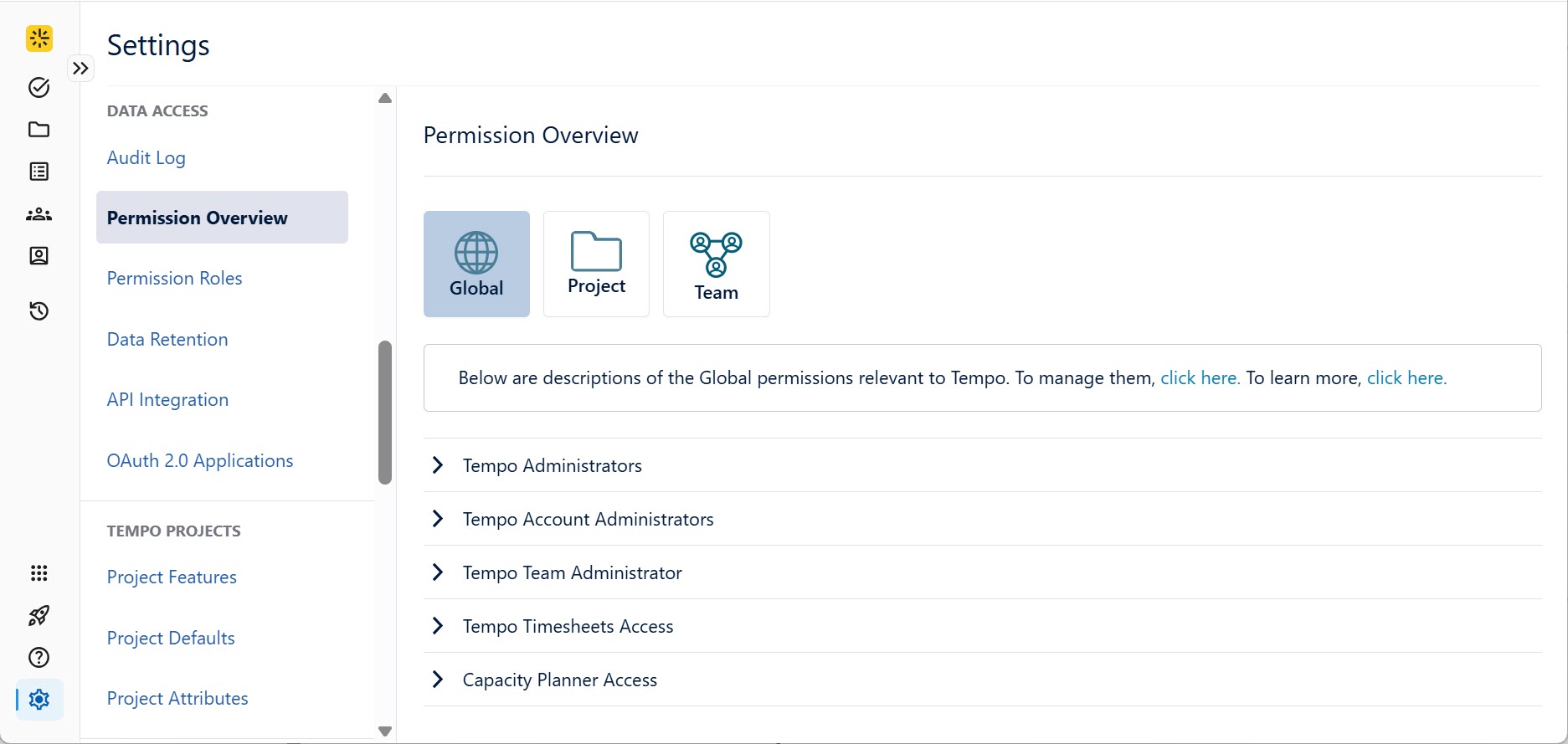Expand the Tempo Administrators section

[x=552, y=465]
